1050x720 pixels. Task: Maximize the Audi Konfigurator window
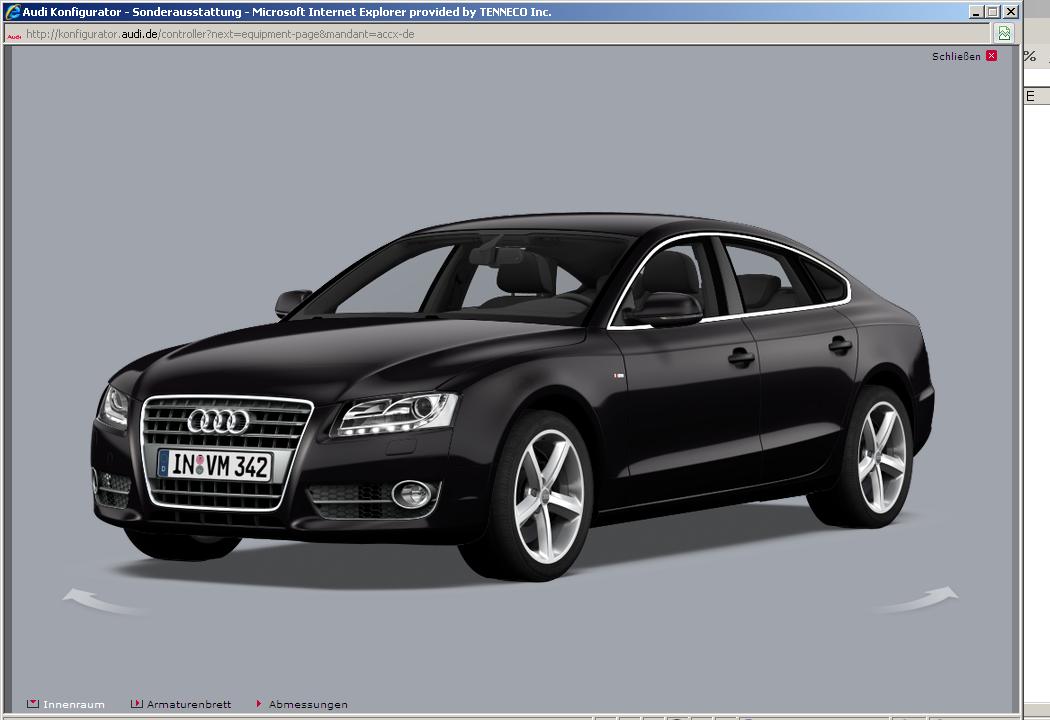[x=992, y=12]
